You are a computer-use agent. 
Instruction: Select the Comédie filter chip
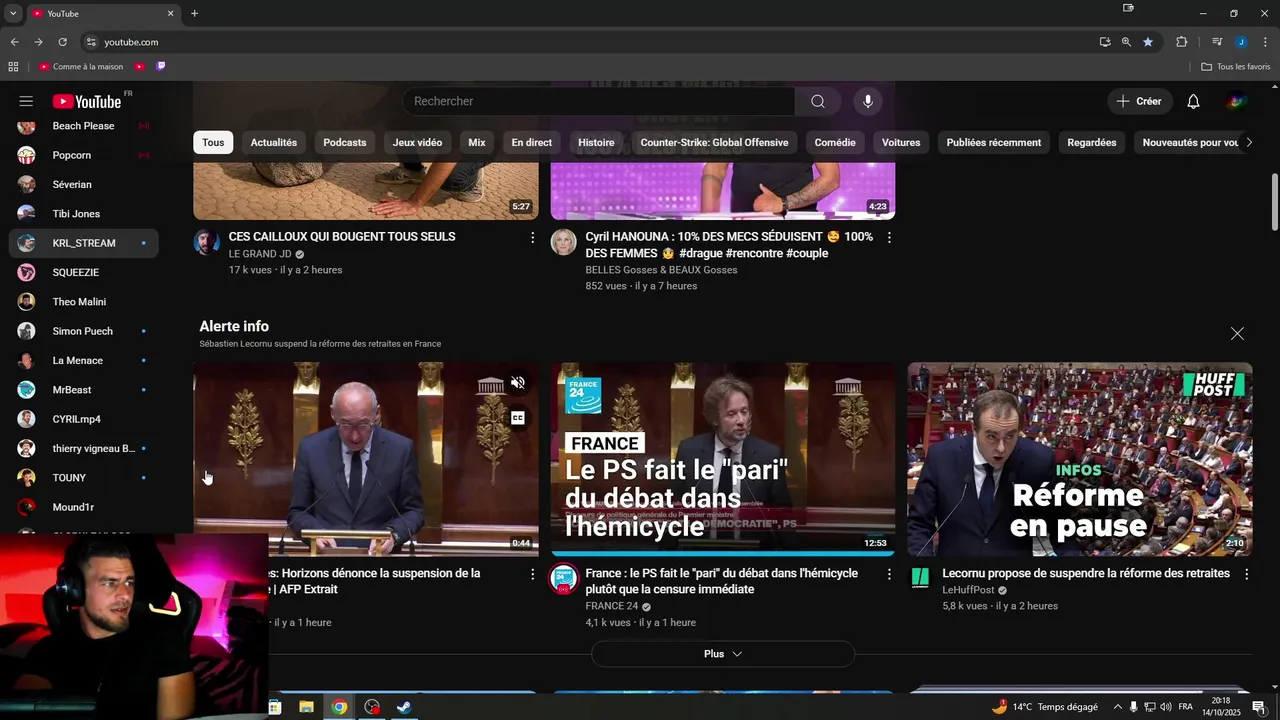[x=835, y=142]
